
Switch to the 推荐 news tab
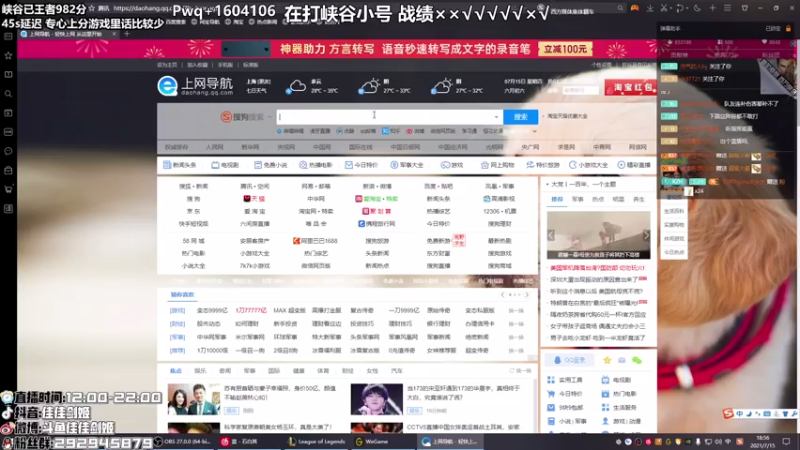(x=557, y=199)
